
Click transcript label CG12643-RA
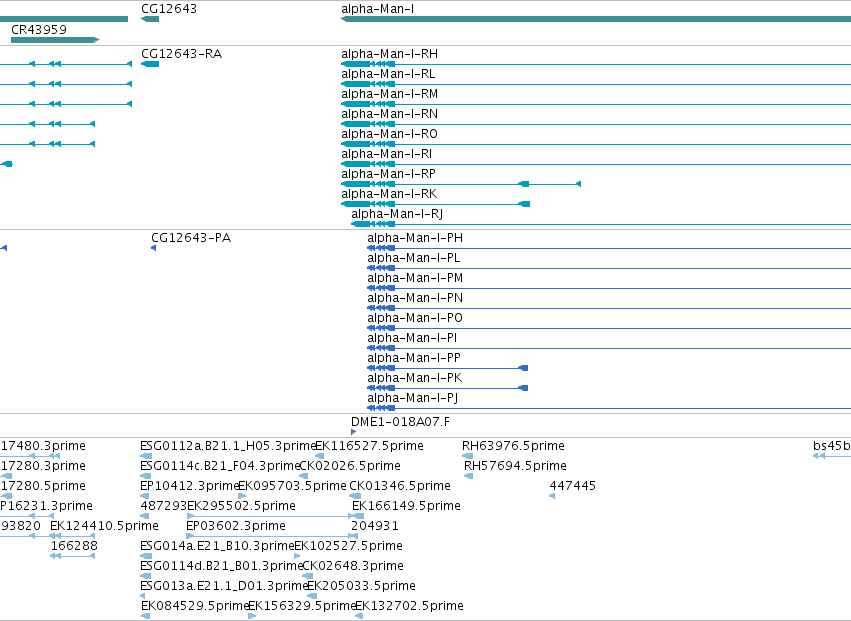[181, 54]
